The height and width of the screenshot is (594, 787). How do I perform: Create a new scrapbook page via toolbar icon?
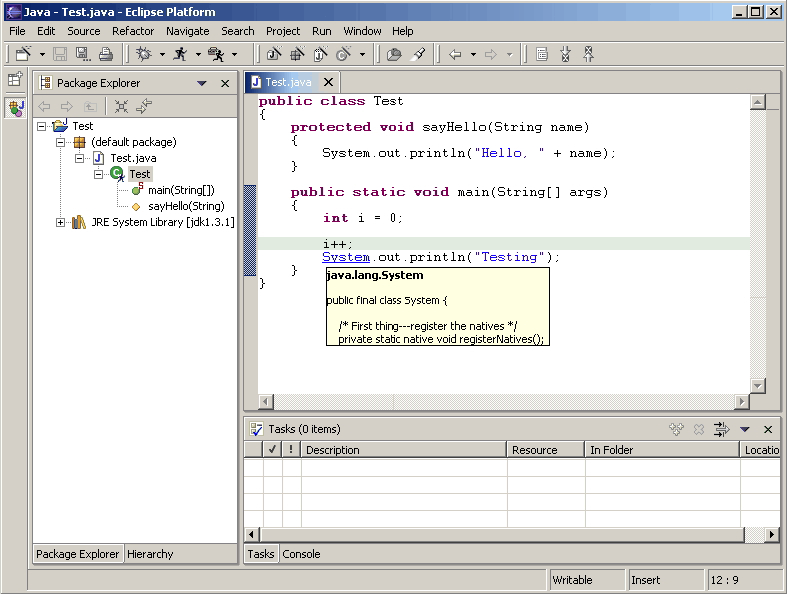[x=320, y=54]
